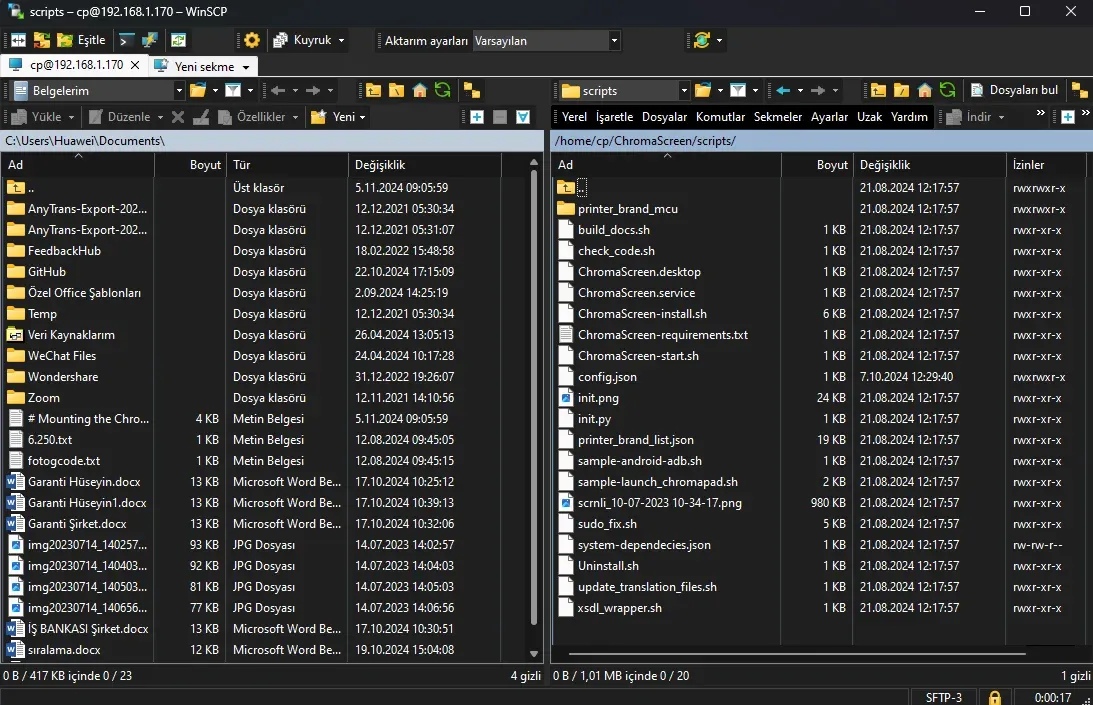Open the Yerel menu

coord(574,116)
